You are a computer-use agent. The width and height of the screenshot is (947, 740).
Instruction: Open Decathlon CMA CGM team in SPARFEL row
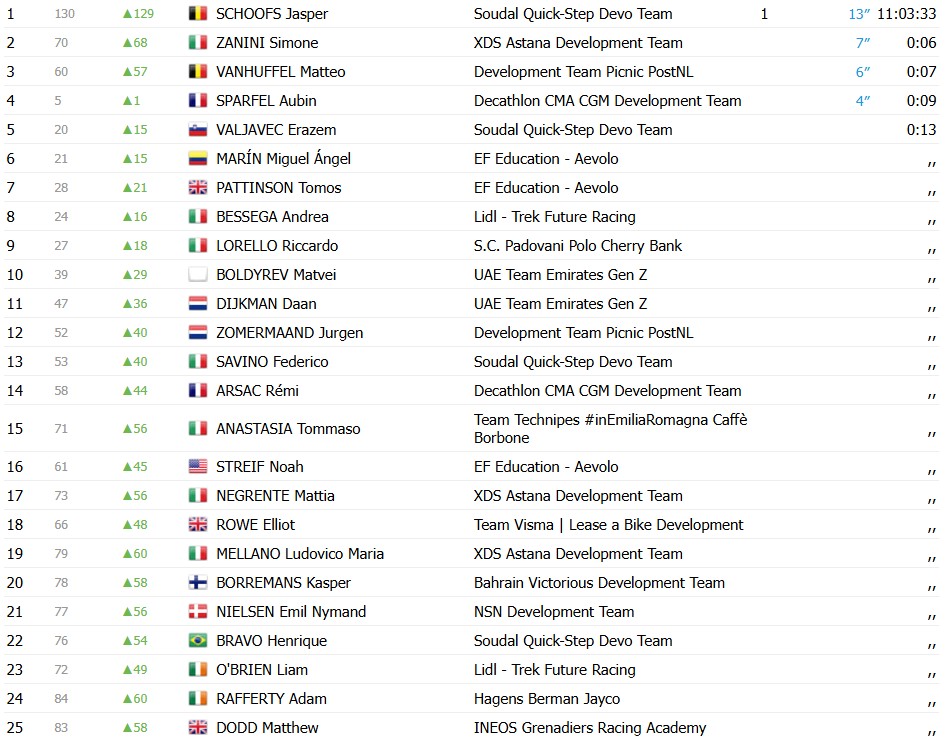pos(608,101)
